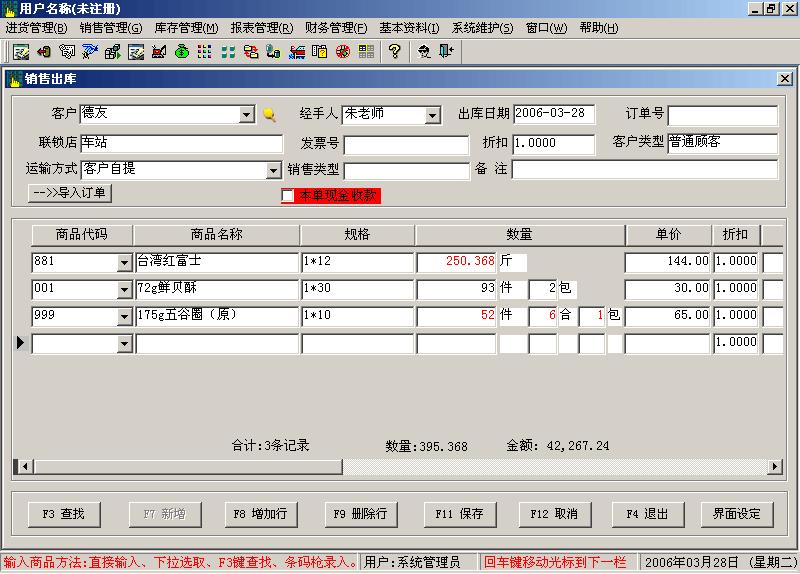Click the four teal squares toolbar icon
The width and height of the screenshot is (800, 574).
(x=228, y=52)
